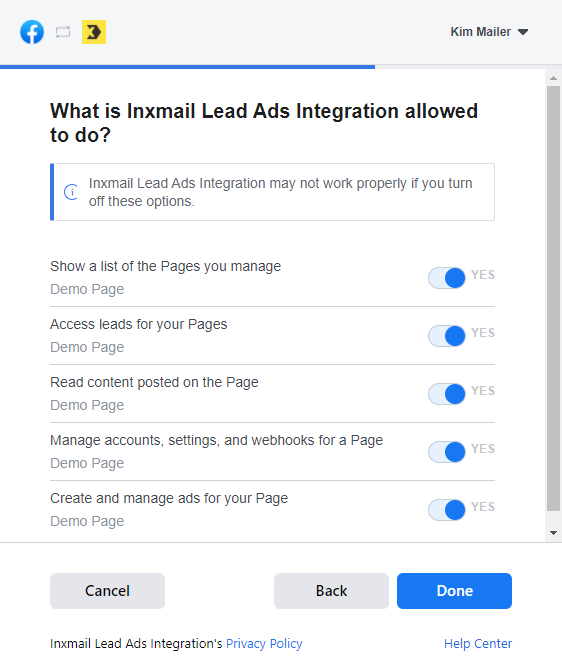The width and height of the screenshot is (562, 670).
Task: Click the info icon in the notice box
Action: click(71, 192)
